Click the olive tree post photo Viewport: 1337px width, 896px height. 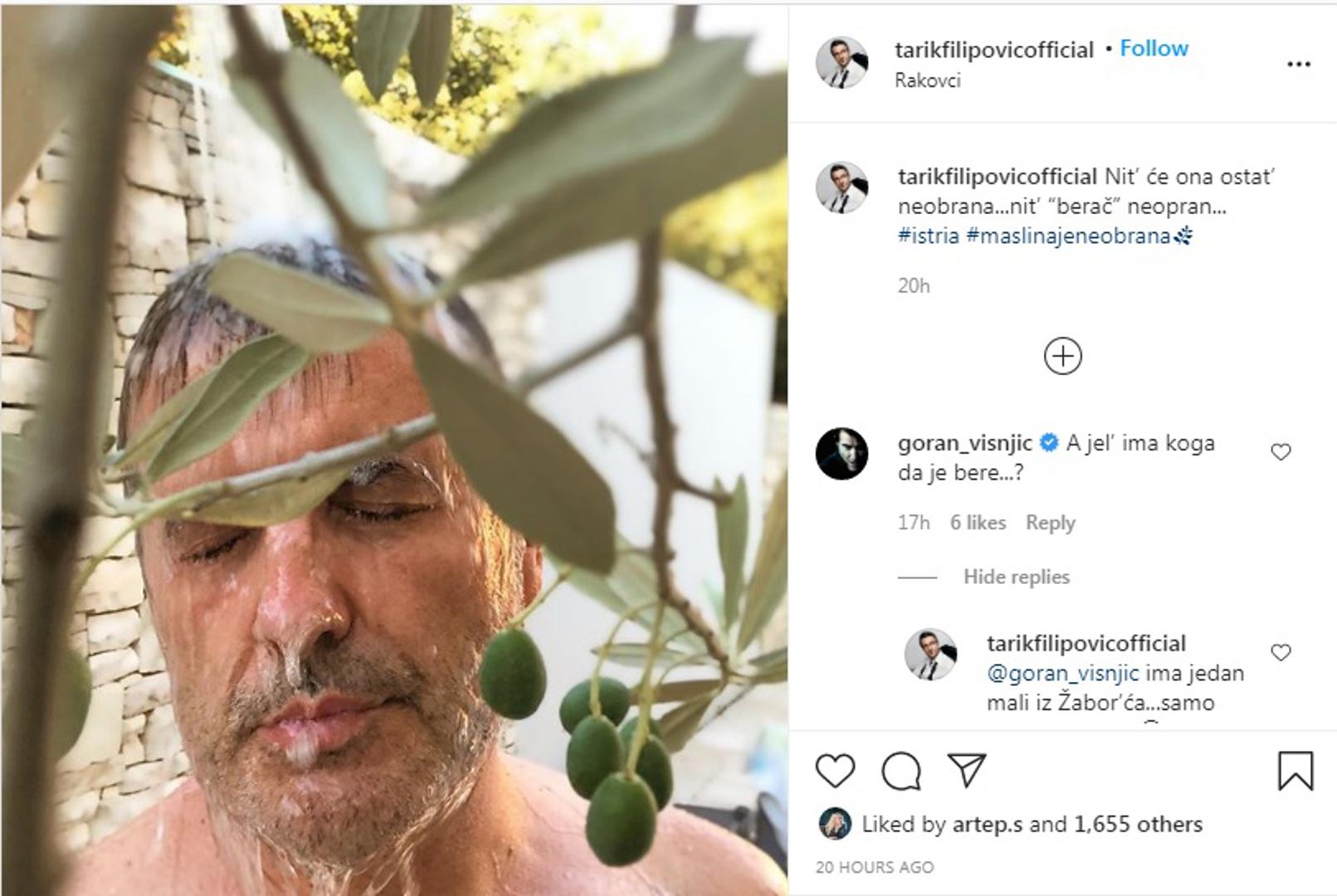click(x=394, y=448)
